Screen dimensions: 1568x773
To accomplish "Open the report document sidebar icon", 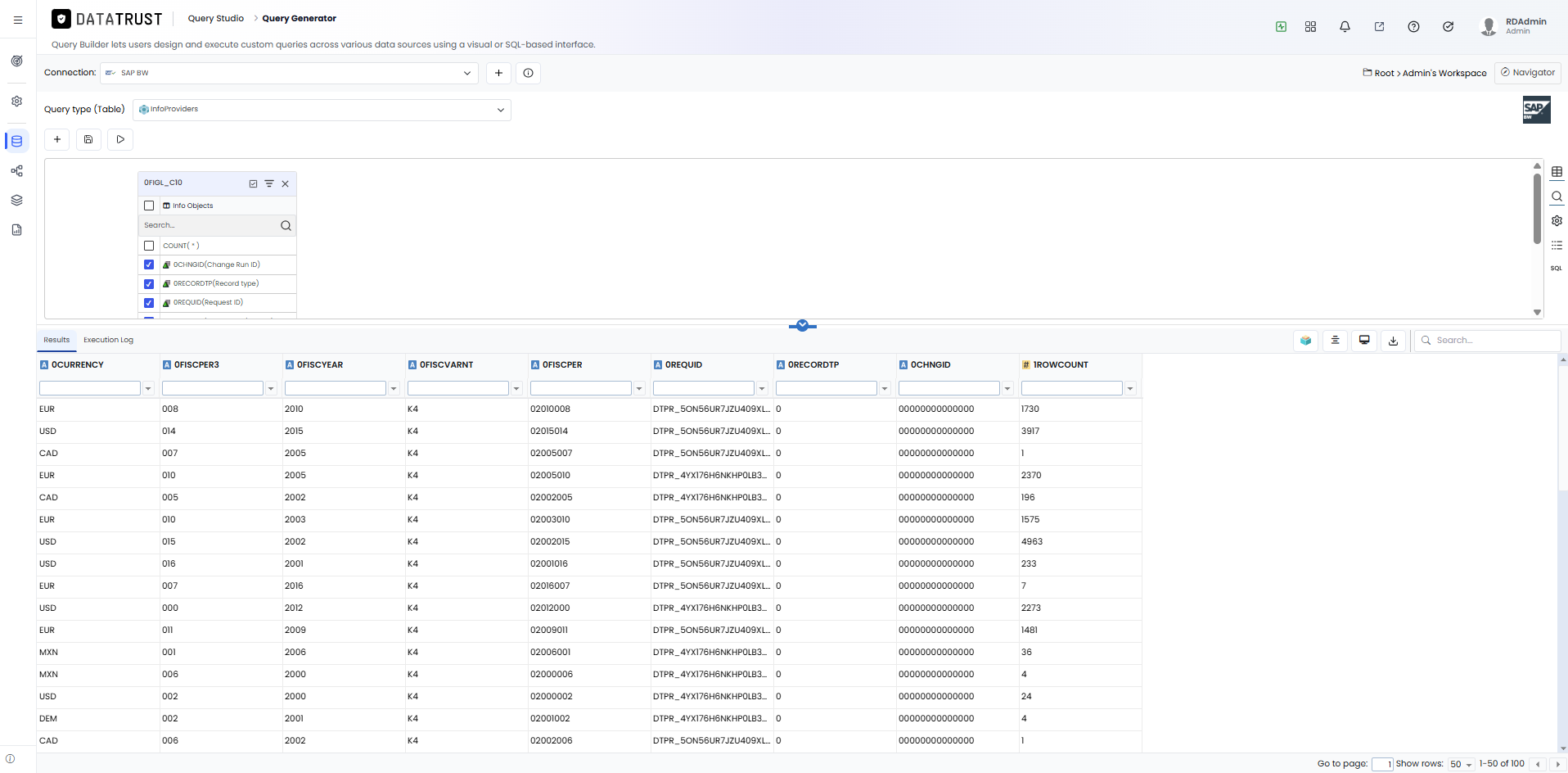I will click(16, 230).
